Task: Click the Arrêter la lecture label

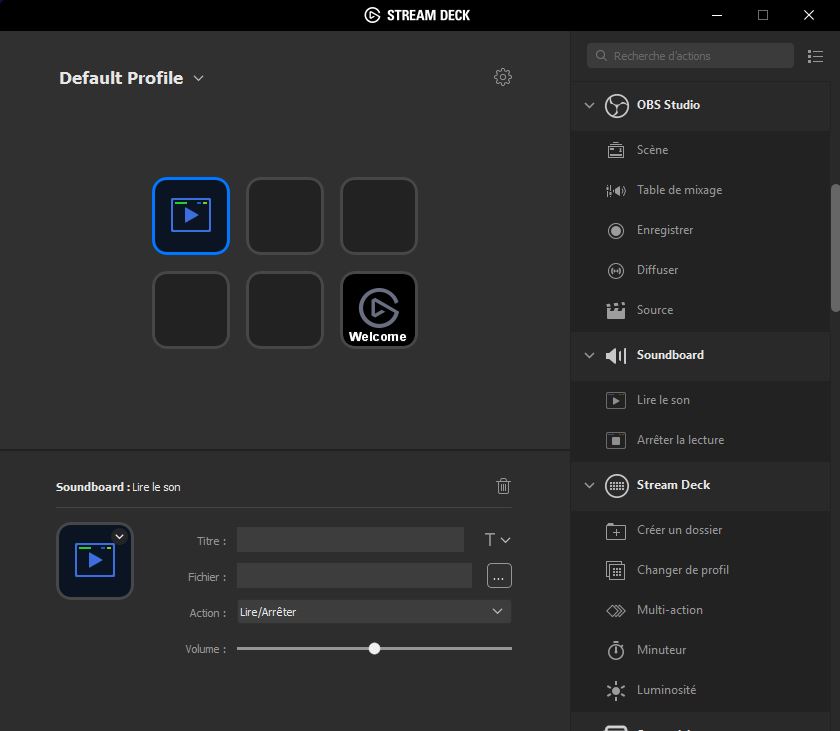Action: (680, 440)
